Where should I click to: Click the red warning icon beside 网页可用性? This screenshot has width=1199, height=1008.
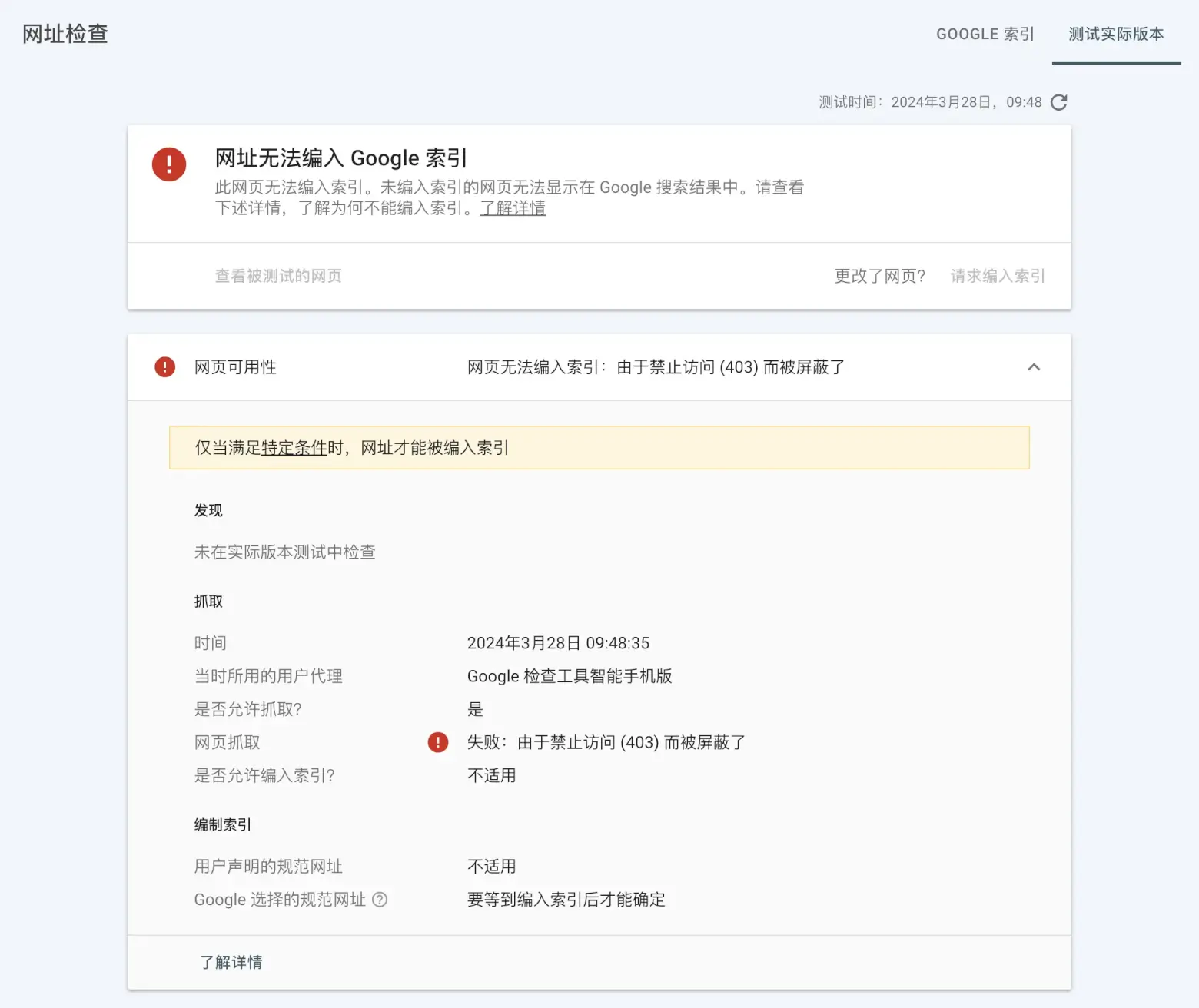click(164, 367)
